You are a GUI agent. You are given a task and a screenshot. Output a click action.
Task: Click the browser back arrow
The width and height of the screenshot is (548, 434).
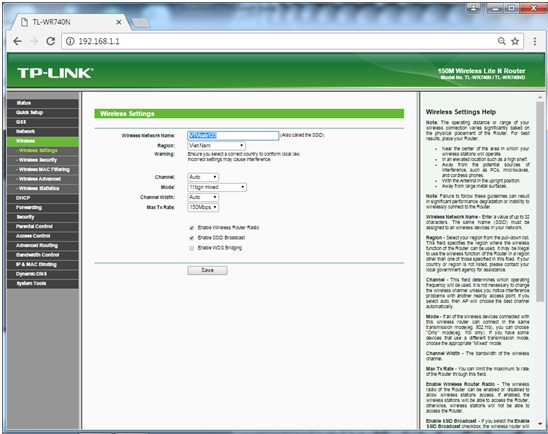[17, 41]
